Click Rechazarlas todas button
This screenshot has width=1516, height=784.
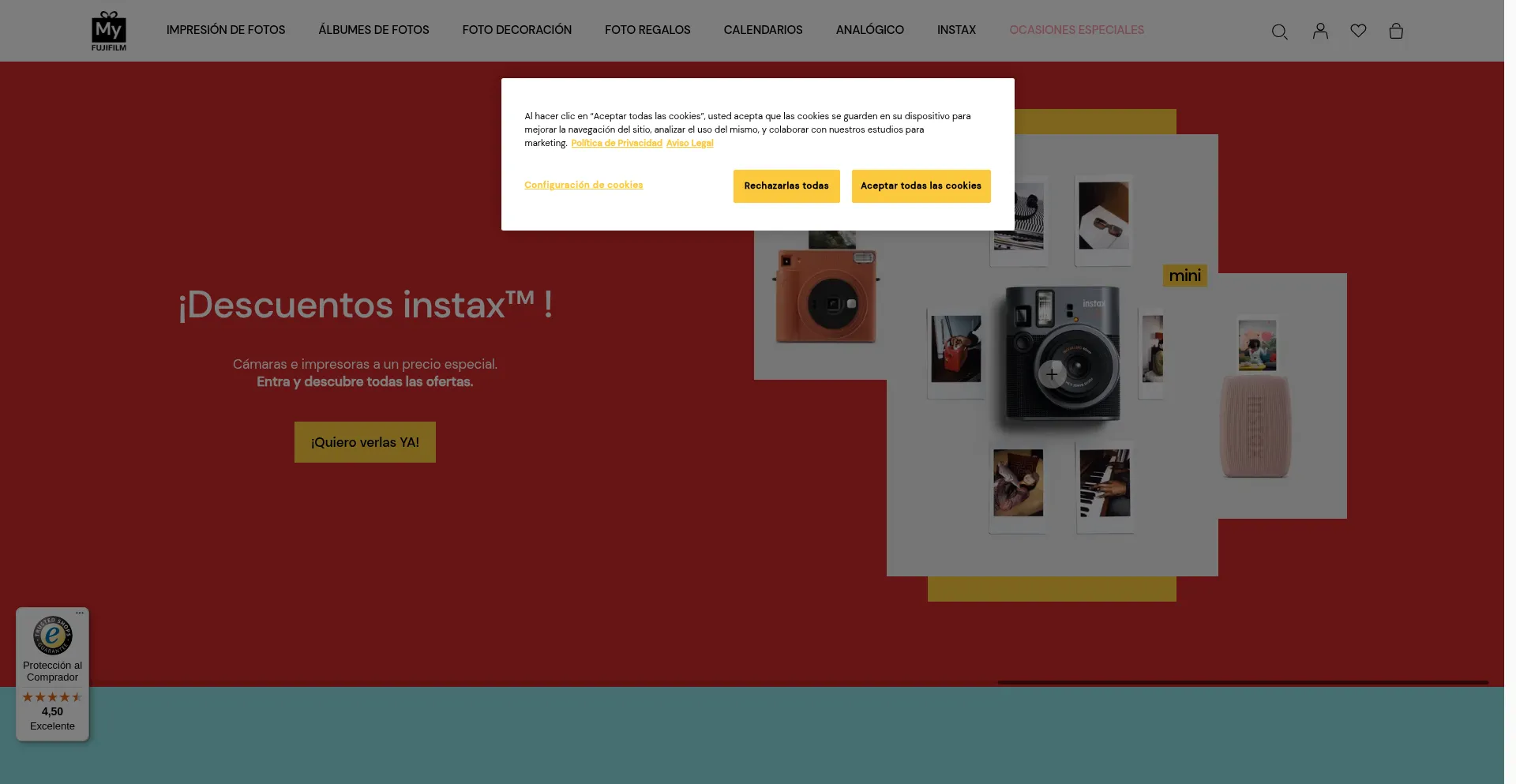click(x=786, y=186)
